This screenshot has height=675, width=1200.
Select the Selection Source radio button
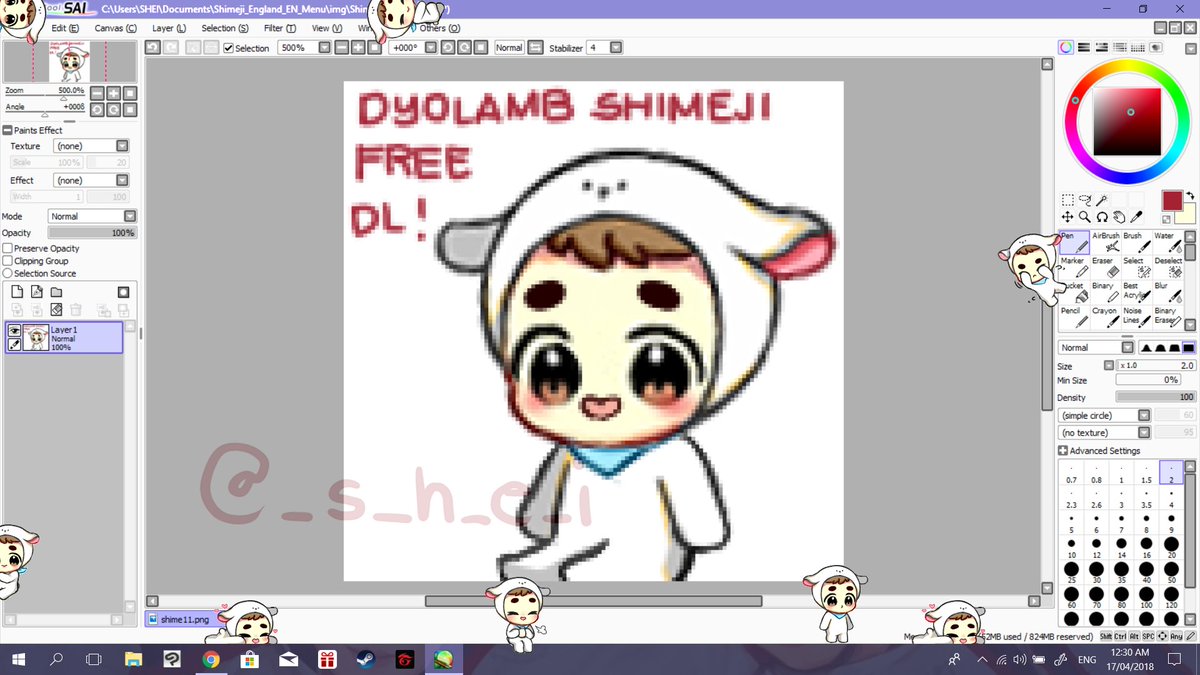(x=8, y=273)
